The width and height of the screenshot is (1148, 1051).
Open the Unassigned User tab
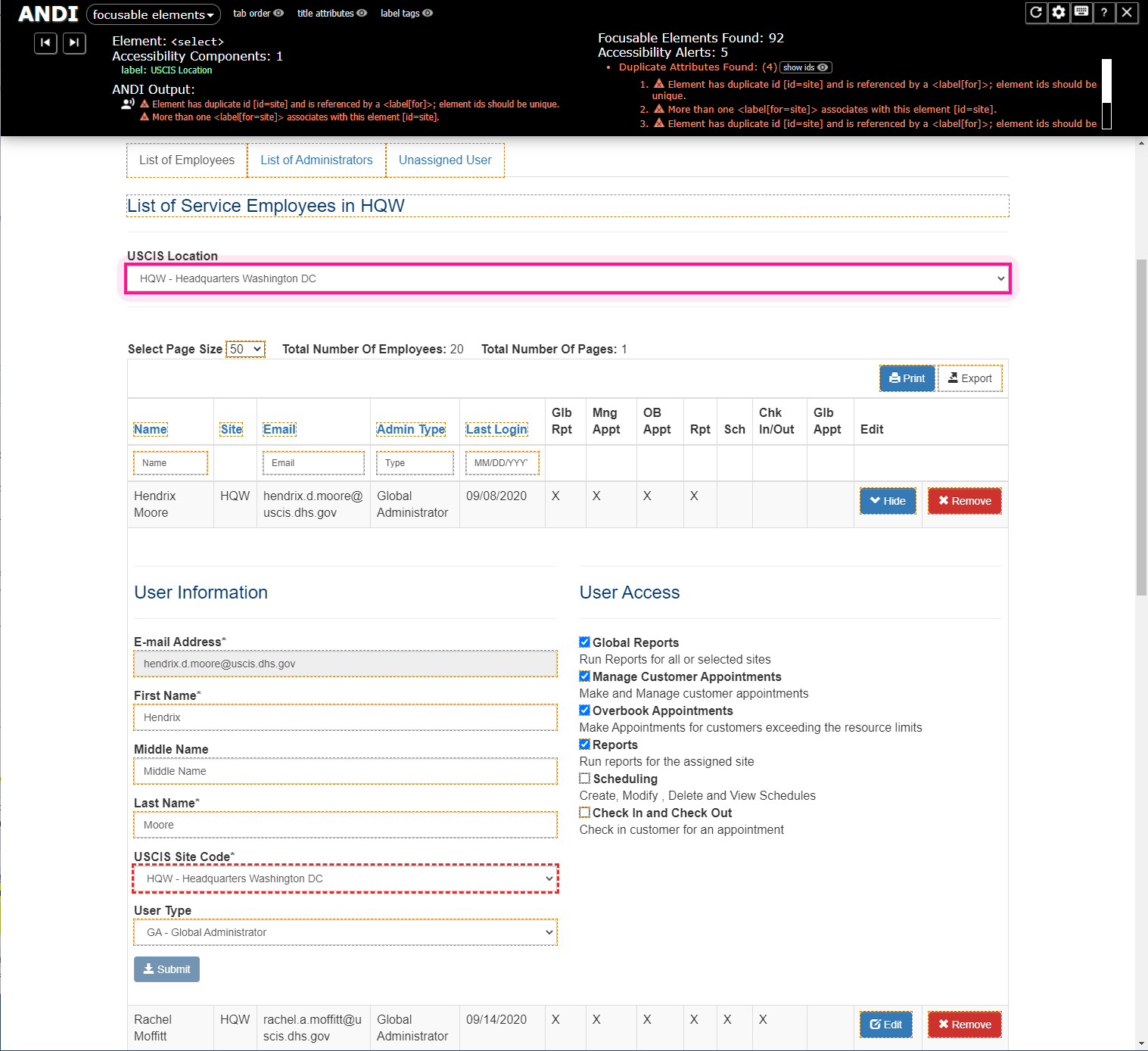[x=445, y=160]
